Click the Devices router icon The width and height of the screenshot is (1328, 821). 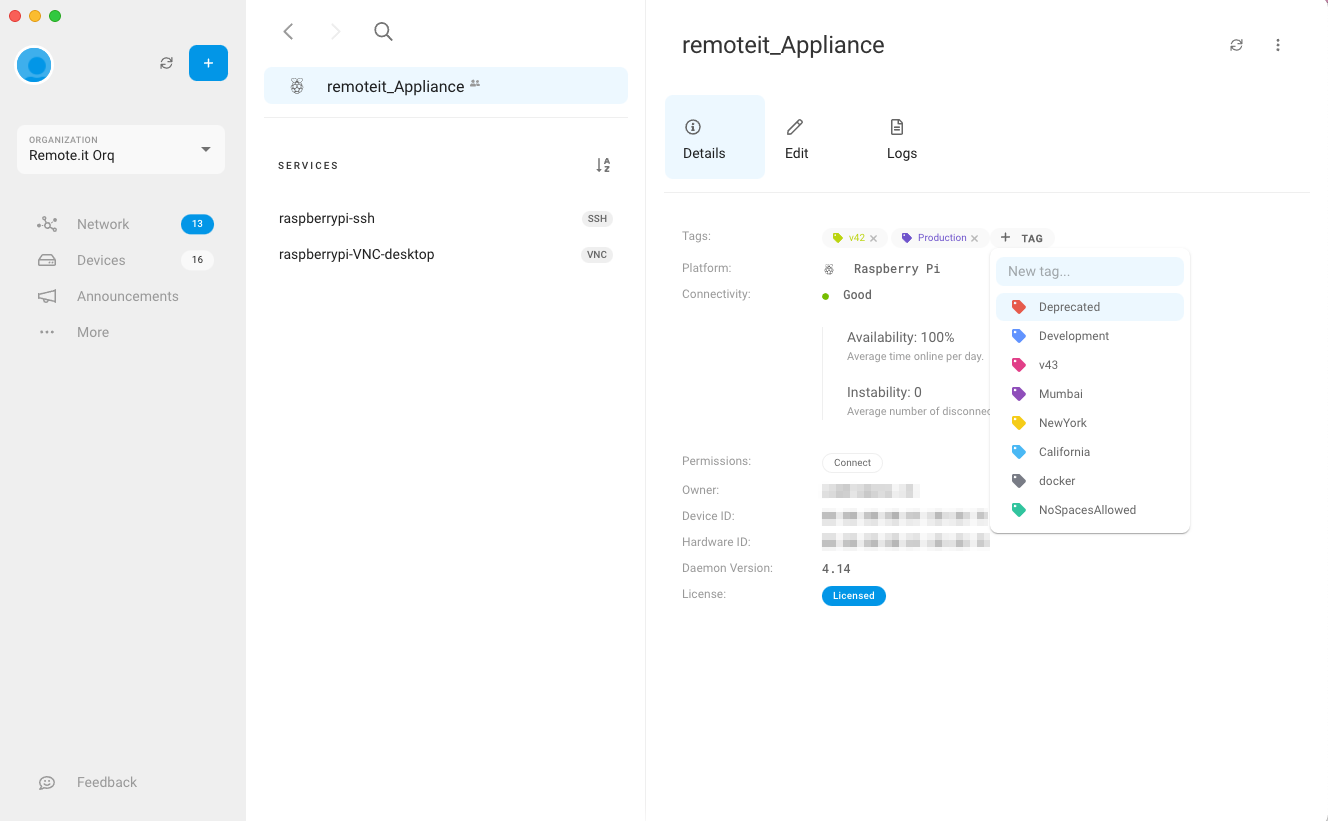coord(47,260)
